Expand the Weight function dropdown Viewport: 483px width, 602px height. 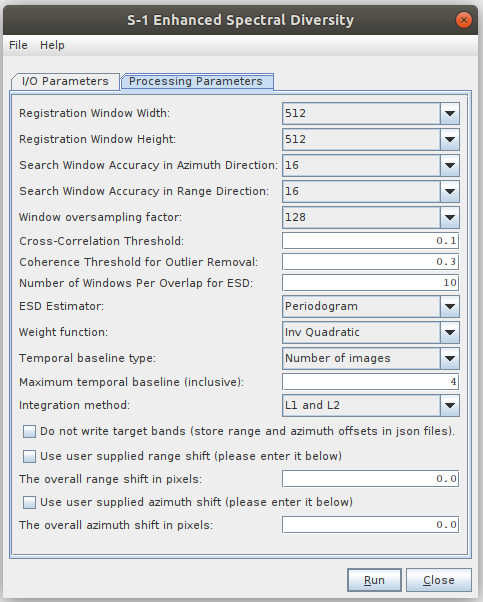[371, 332]
